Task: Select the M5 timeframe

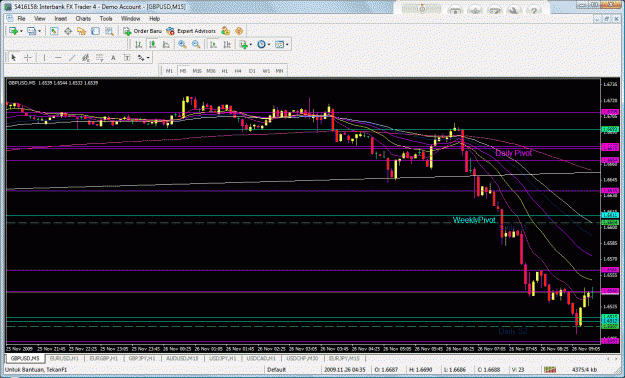Action: [183, 71]
